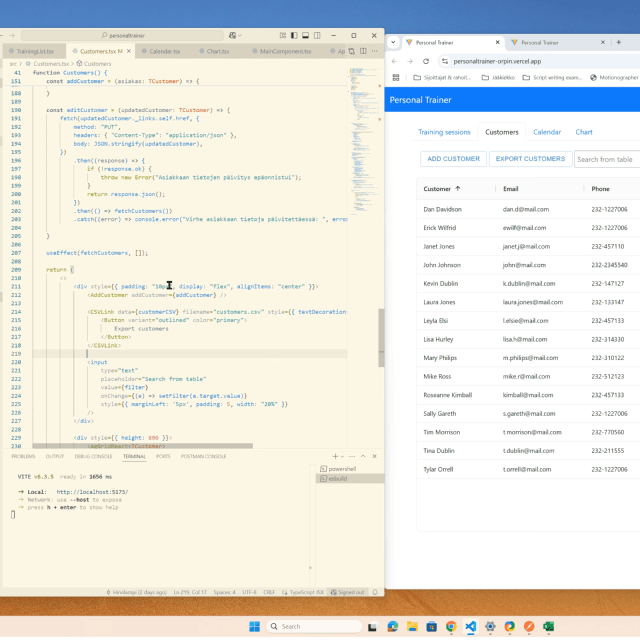This screenshot has height=640, width=640.
Task: Switch to the PROBLEMS panel tab
Action: [23, 456]
